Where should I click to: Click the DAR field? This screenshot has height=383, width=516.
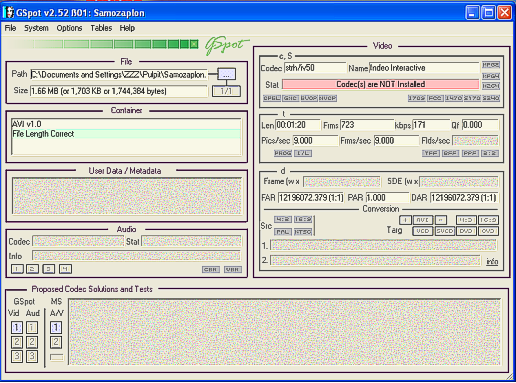tap(464, 198)
